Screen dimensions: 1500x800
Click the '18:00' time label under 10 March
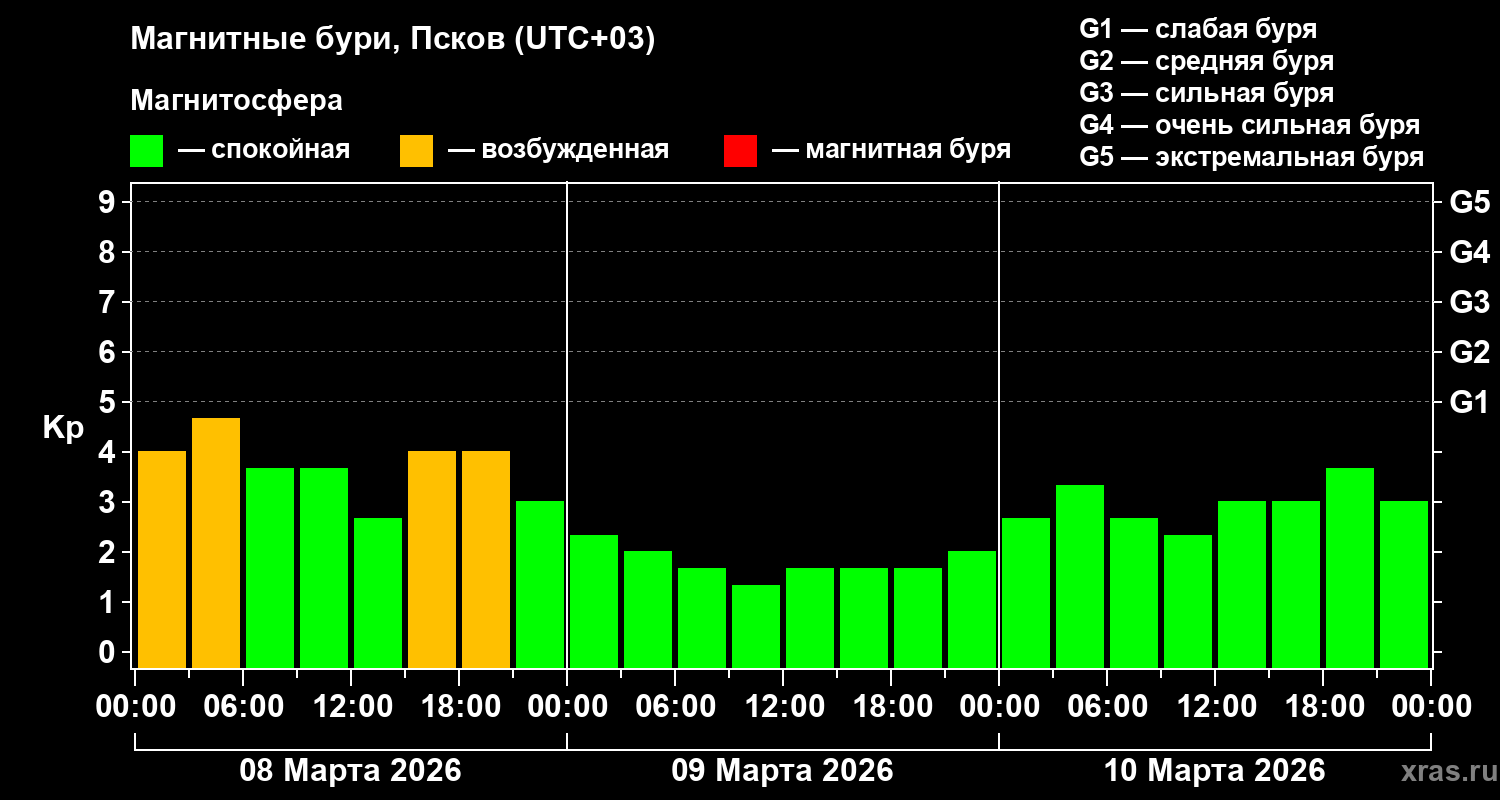tap(1323, 707)
